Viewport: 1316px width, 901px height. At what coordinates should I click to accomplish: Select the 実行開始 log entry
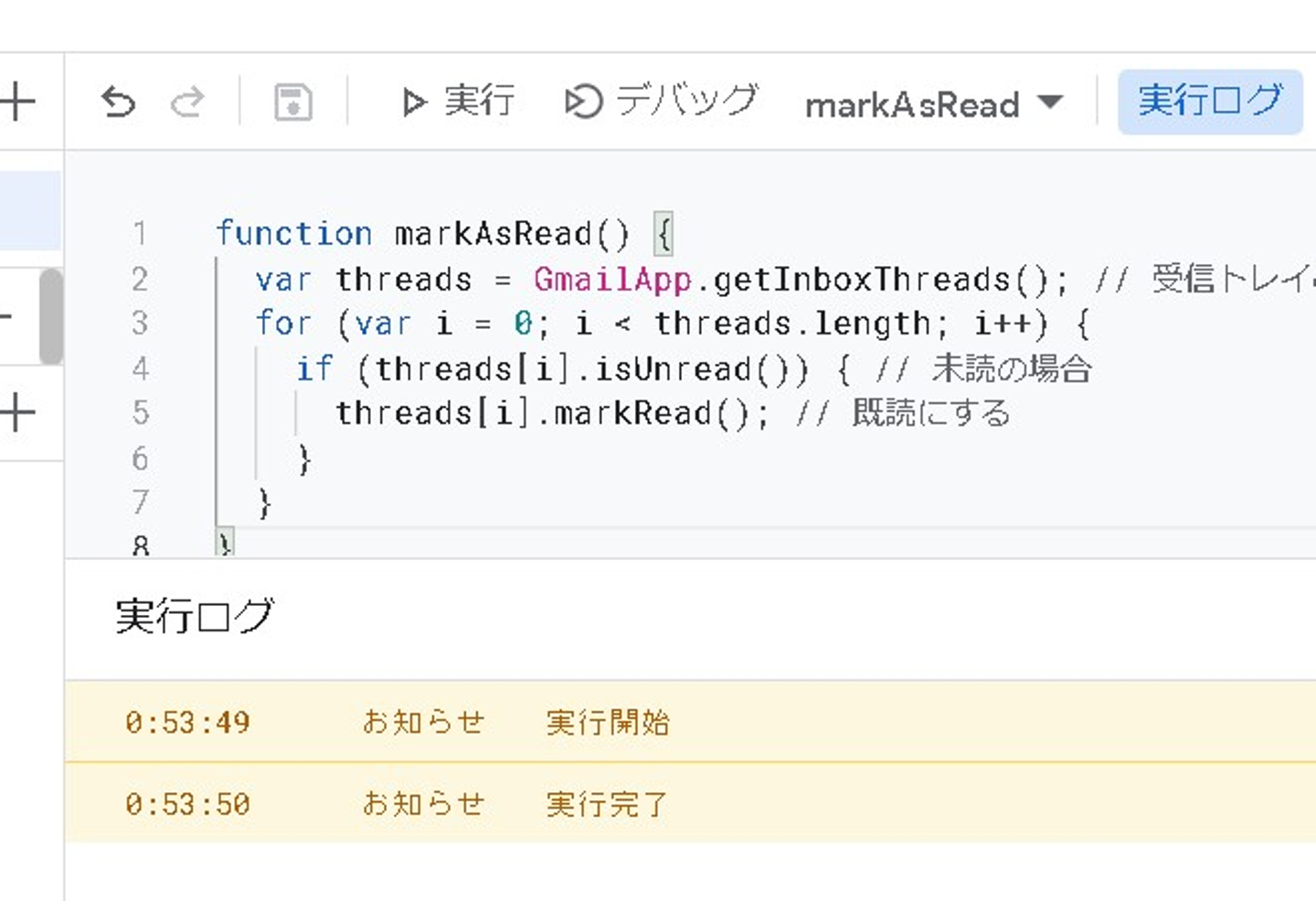(x=608, y=722)
